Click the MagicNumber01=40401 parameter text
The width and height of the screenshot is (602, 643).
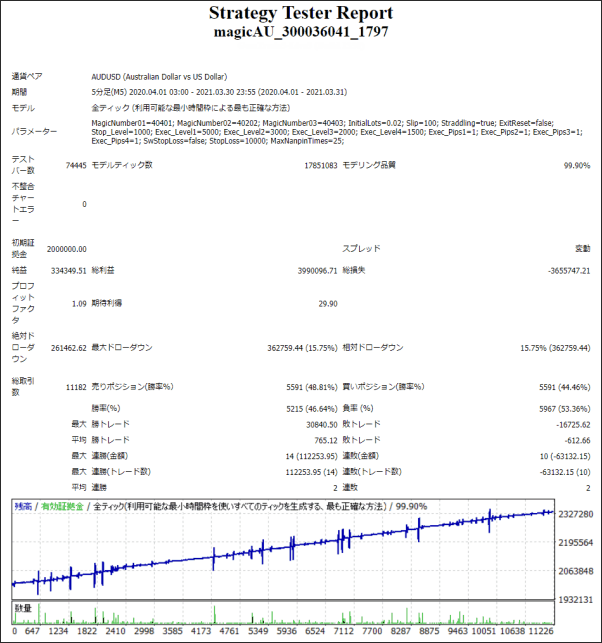[x=130, y=122]
